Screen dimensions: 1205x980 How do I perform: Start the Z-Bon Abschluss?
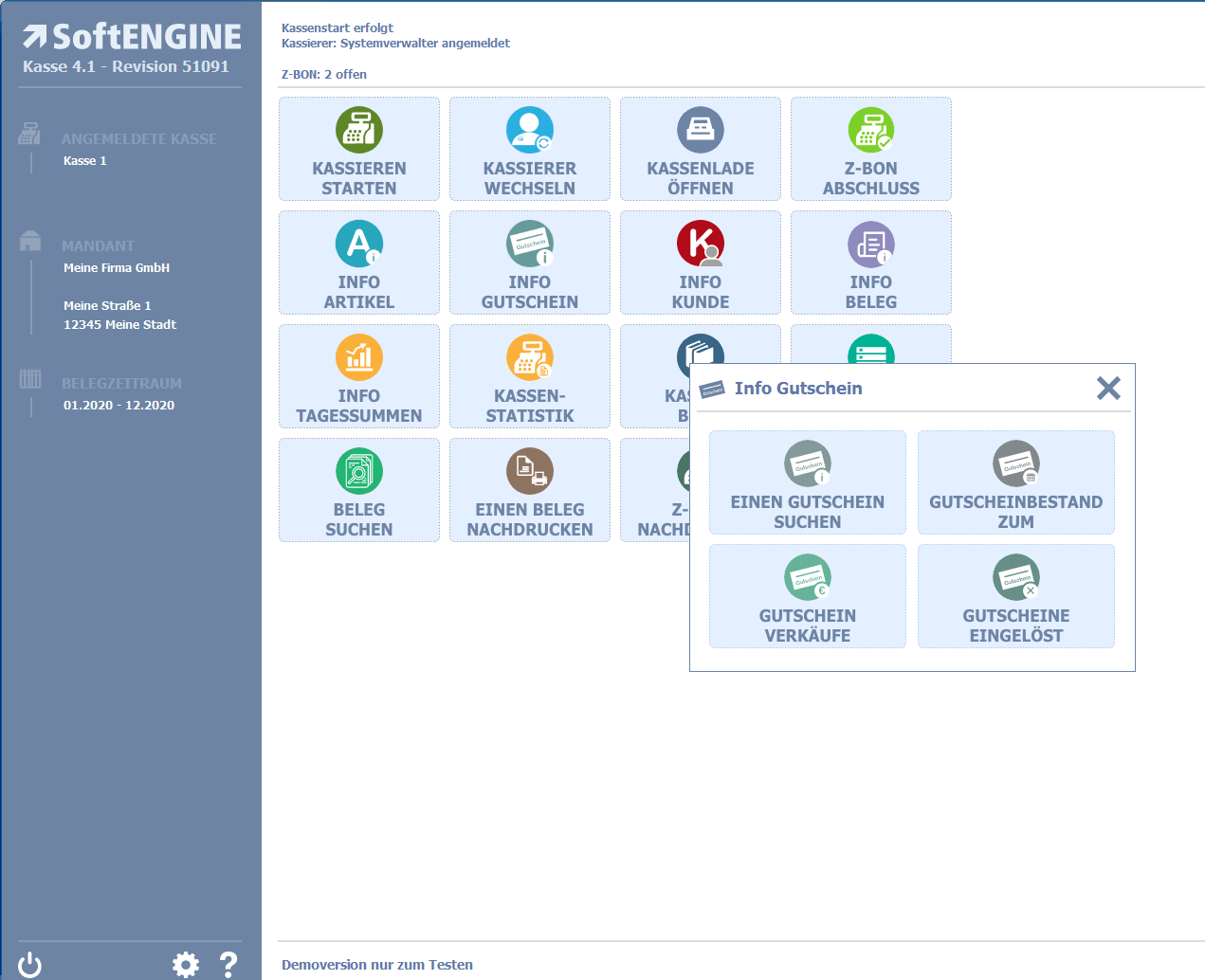[870, 150]
